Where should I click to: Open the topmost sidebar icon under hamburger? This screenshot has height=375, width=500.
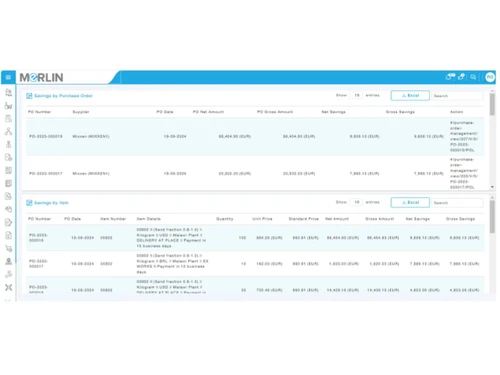click(8, 93)
